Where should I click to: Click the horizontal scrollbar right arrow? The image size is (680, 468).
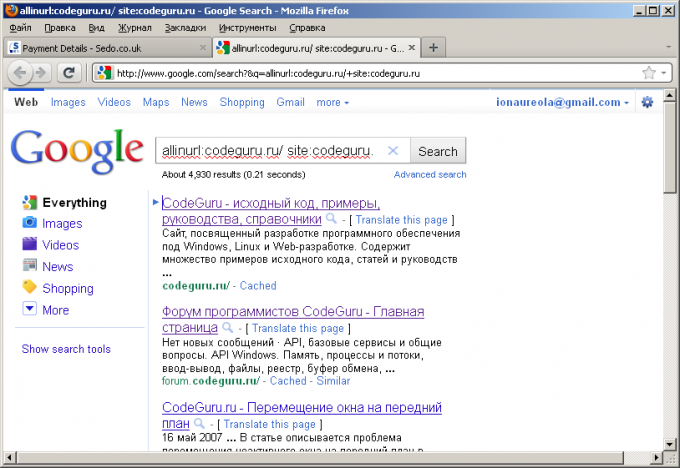[x=657, y=458]
